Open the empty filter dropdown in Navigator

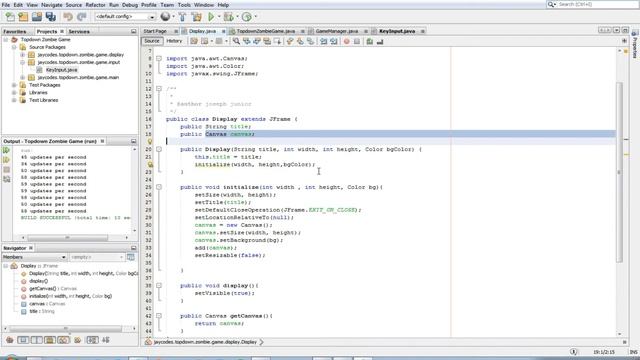(x=97, y=257)
